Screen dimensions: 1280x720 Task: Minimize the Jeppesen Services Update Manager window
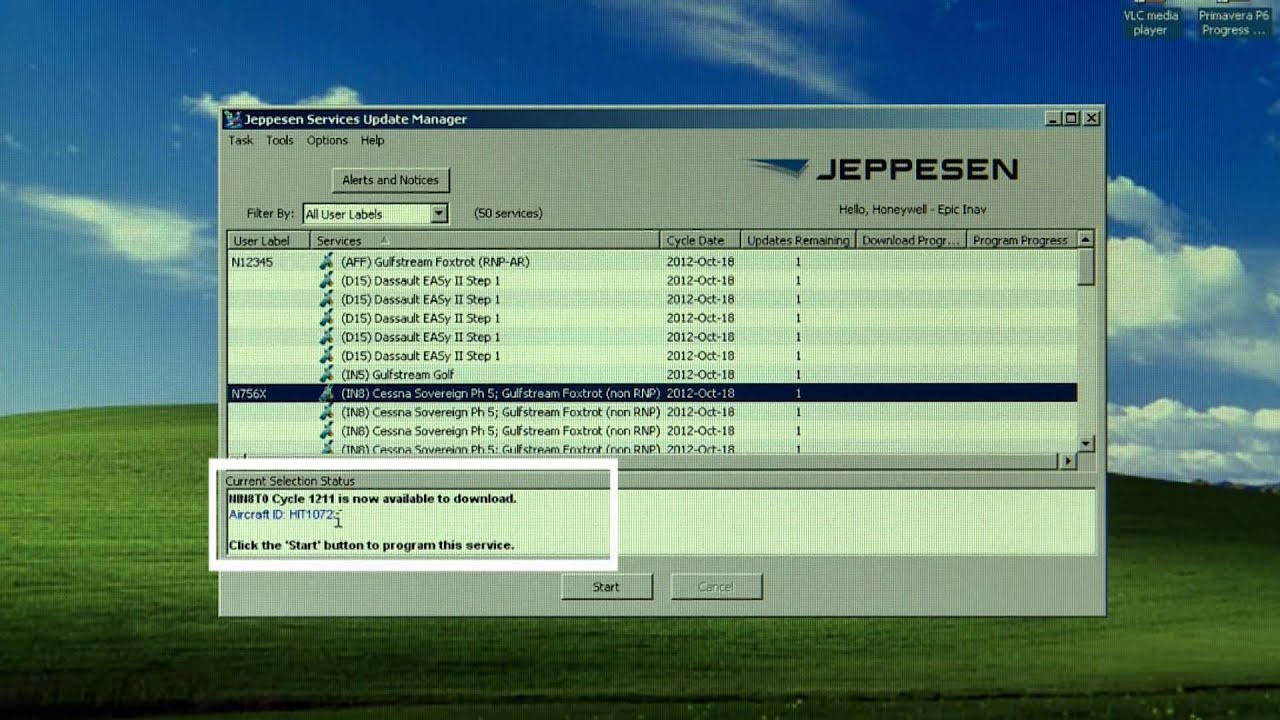(x=1053, y=118)
